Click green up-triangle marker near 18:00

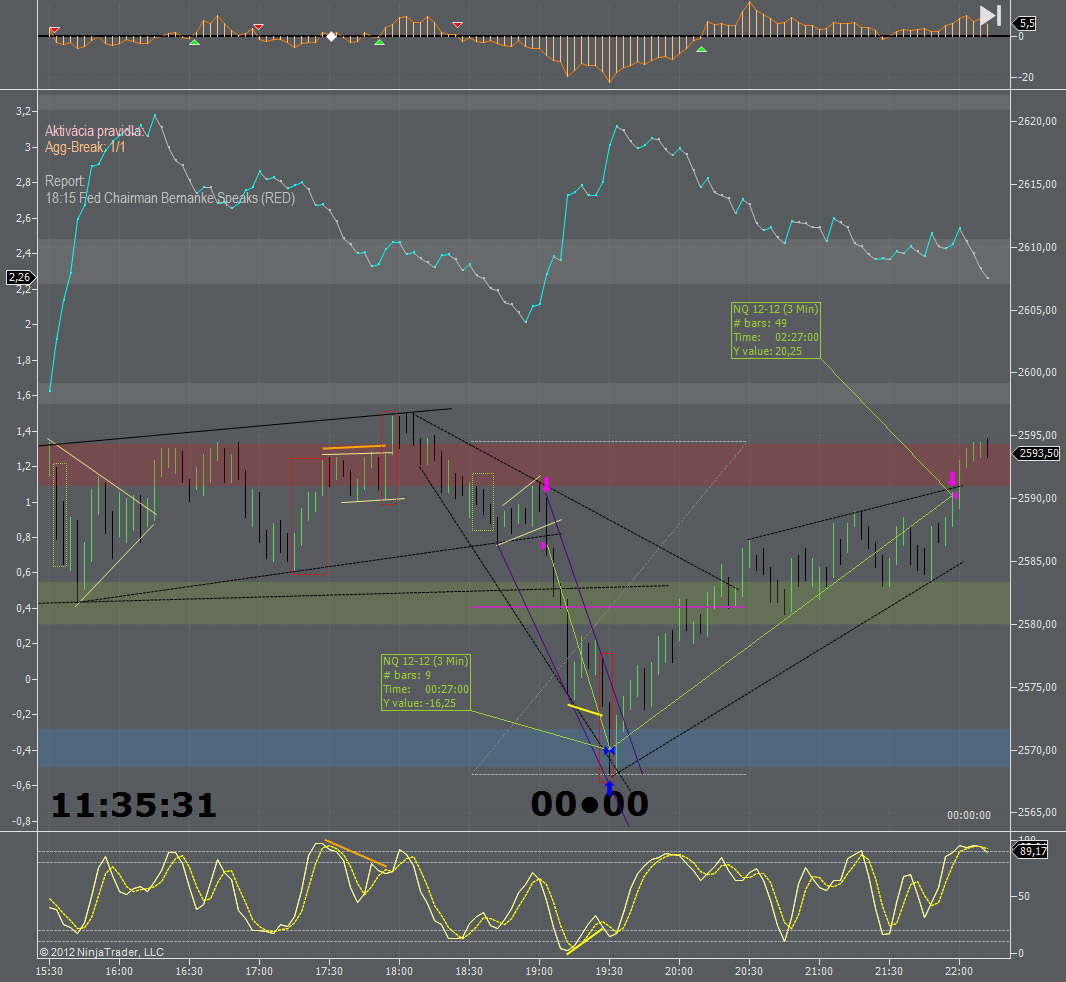point(379,42)
